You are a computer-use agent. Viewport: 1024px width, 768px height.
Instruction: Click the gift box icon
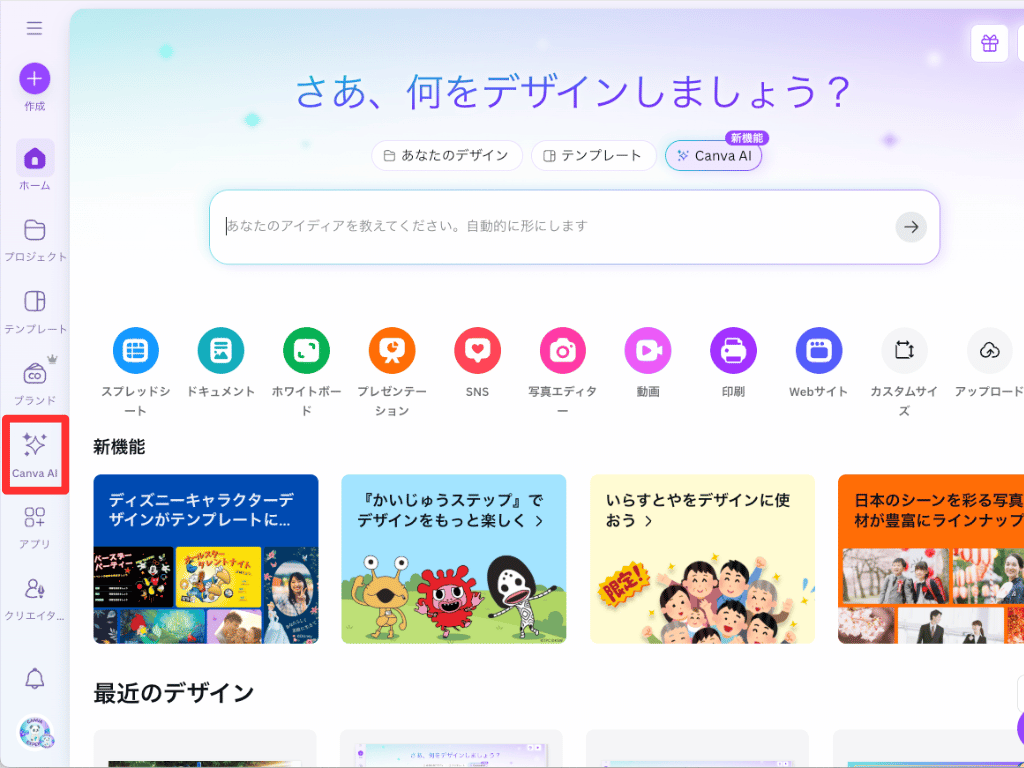(989, 44)
